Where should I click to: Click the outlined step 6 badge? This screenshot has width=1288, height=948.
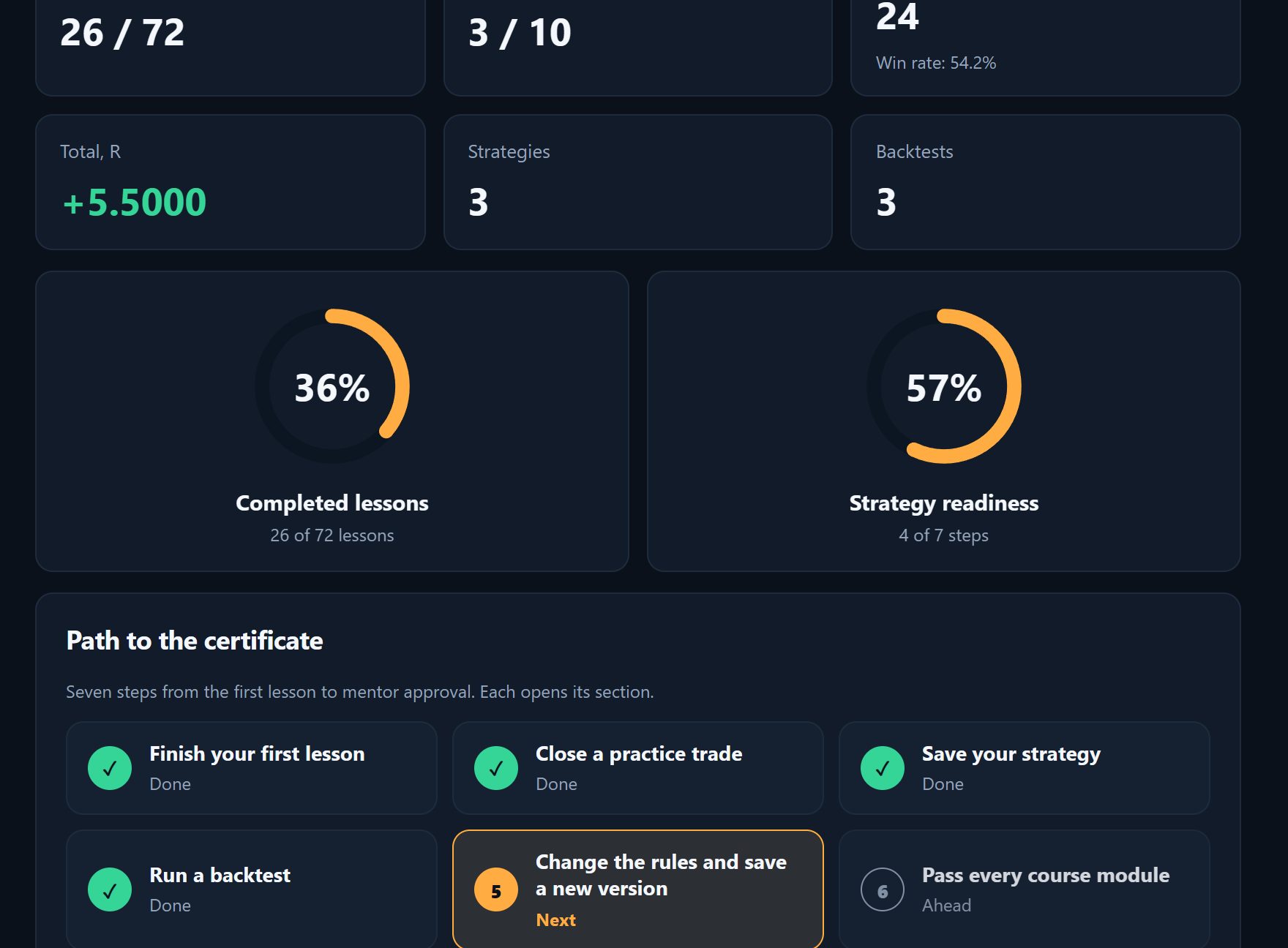tap(883, 889)
